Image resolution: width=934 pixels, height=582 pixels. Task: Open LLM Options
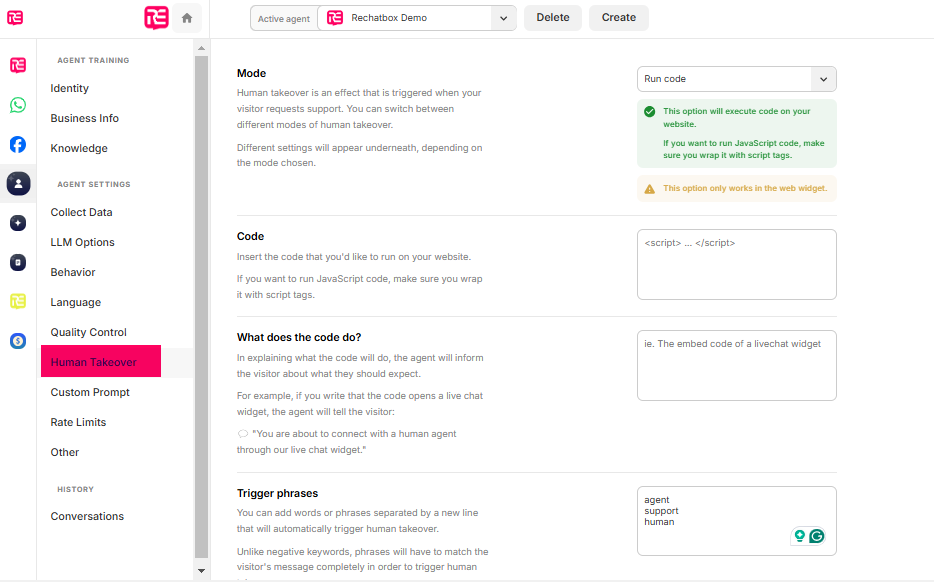pyautogui.click(x=82, y=242)
